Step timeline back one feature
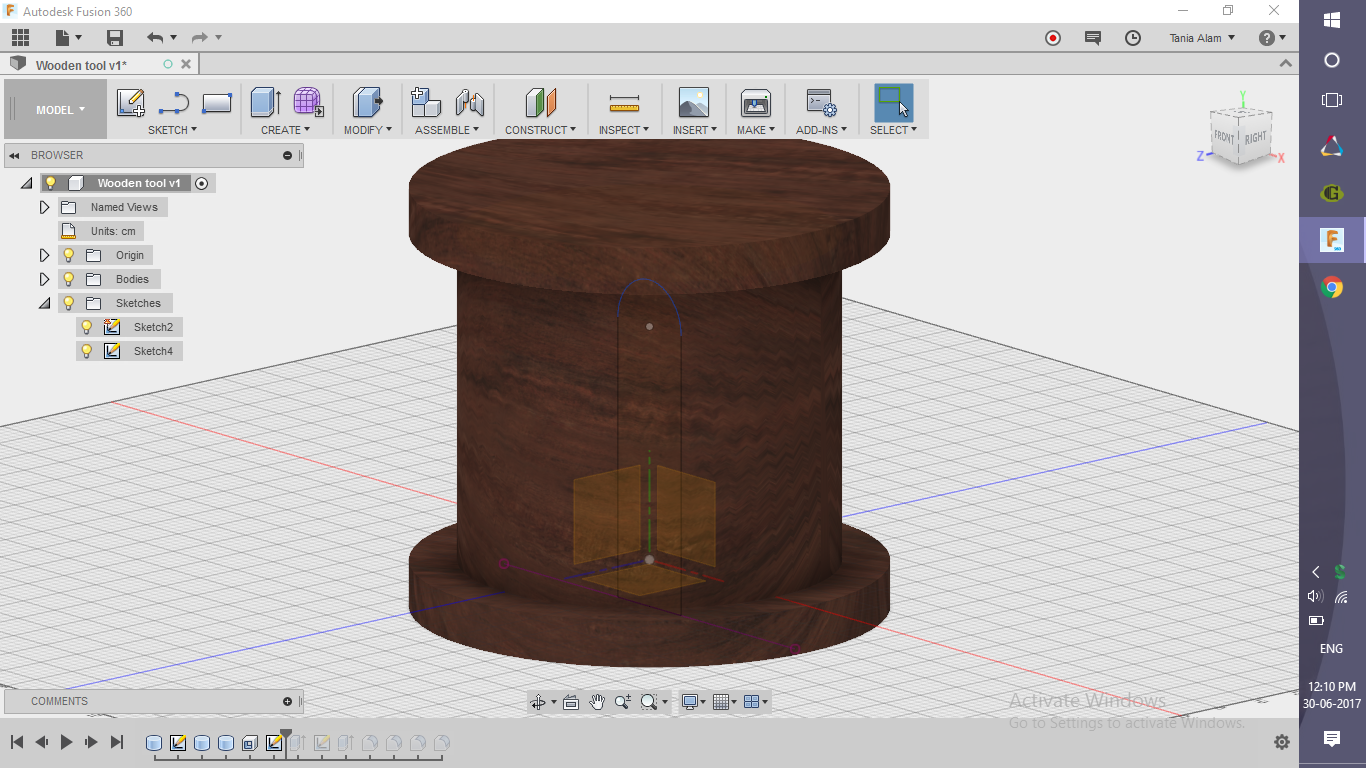Screen dimensions: 1366x768 click(x=42, y=742)
